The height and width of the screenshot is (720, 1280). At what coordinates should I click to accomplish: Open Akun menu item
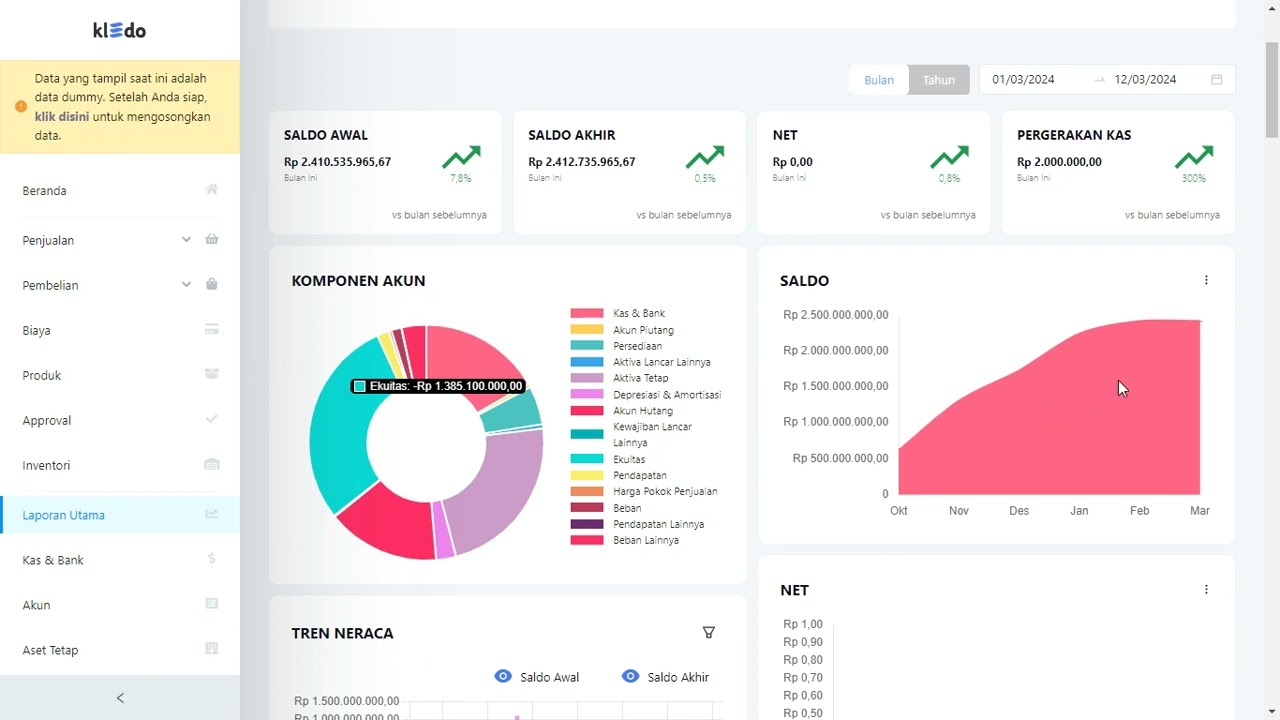tap(120, 605)
